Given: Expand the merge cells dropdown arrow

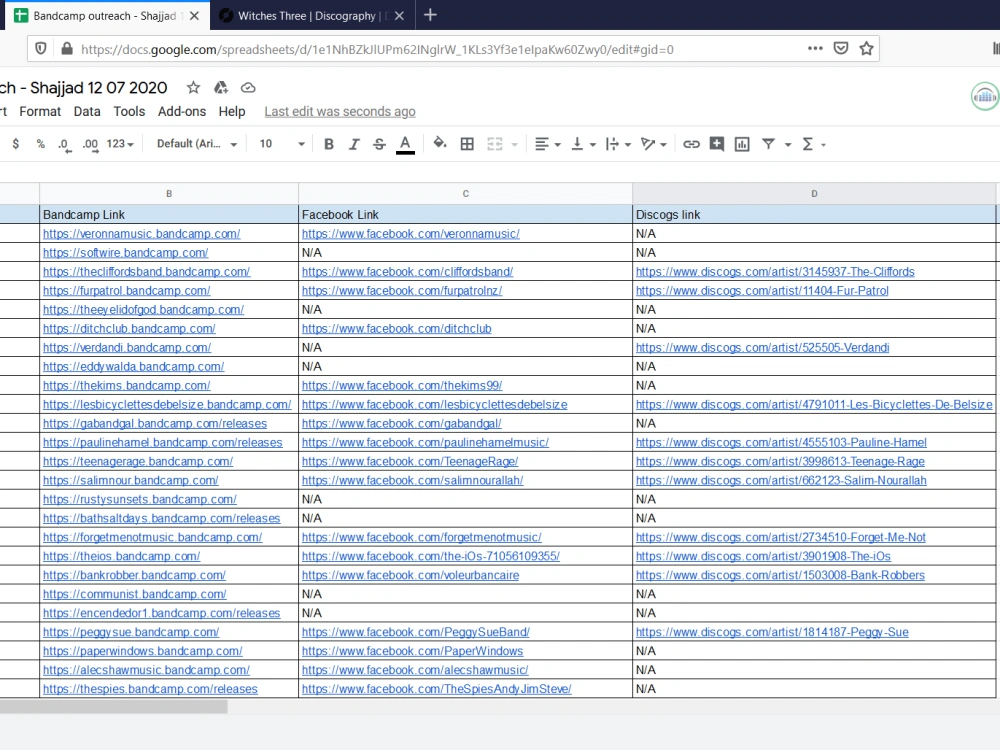Looking at the screenshot, I should [x=514, y=145].
